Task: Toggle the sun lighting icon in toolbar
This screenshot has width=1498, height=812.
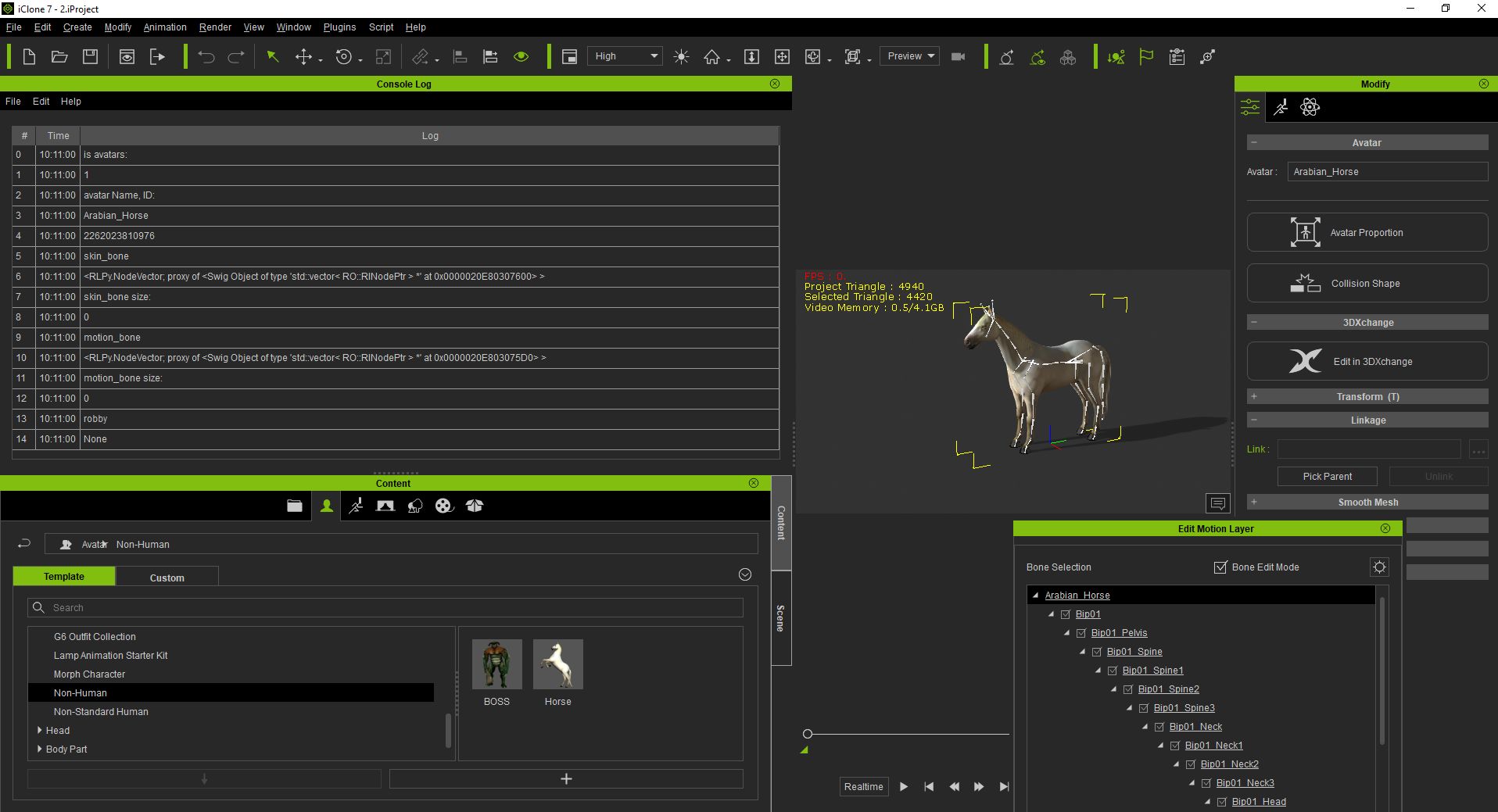Action: (682, 56)
